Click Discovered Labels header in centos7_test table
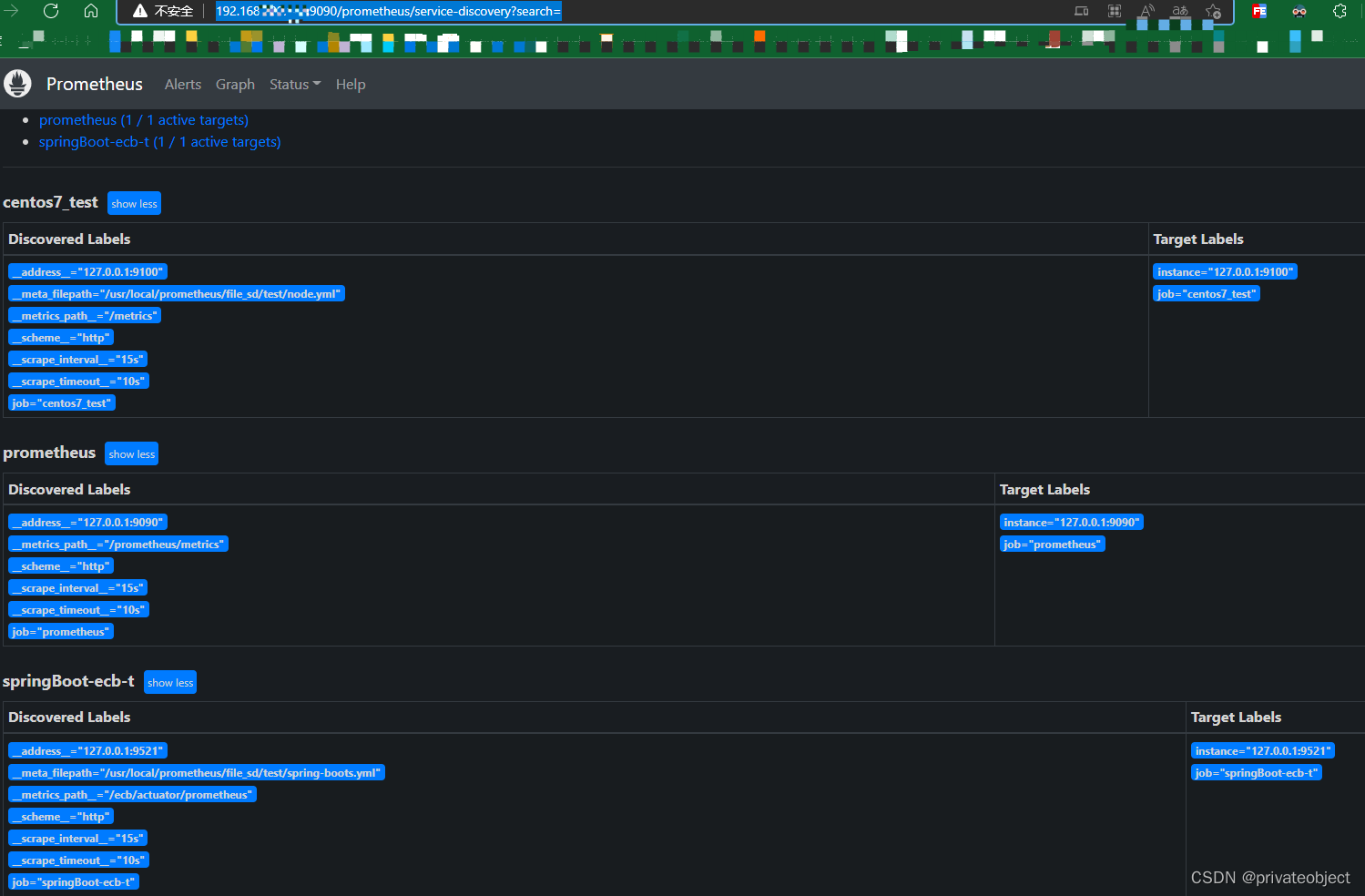The height and width of the screenshot is (896, 1365). [69, 239]
